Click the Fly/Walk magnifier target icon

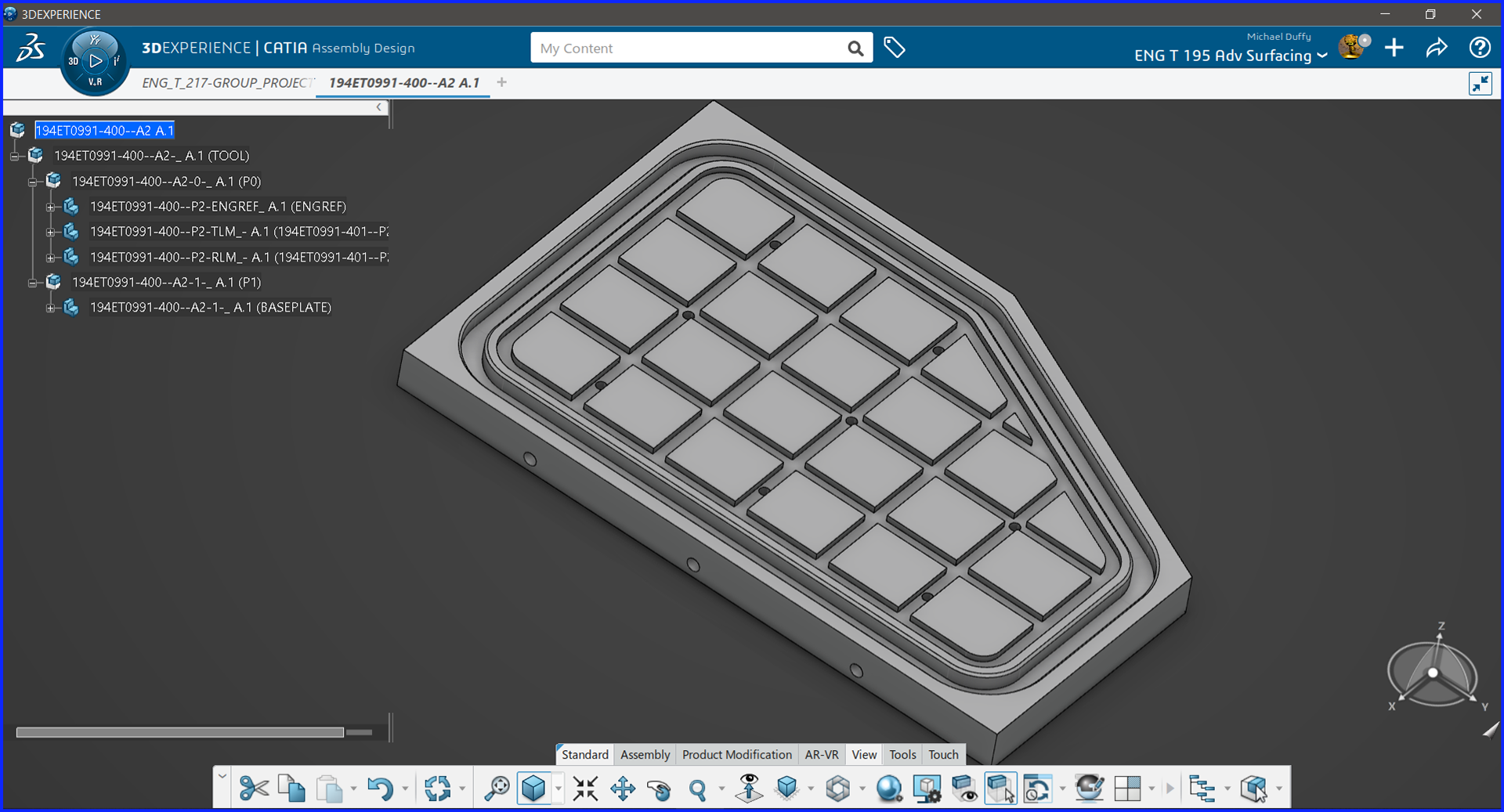[497, 788]
